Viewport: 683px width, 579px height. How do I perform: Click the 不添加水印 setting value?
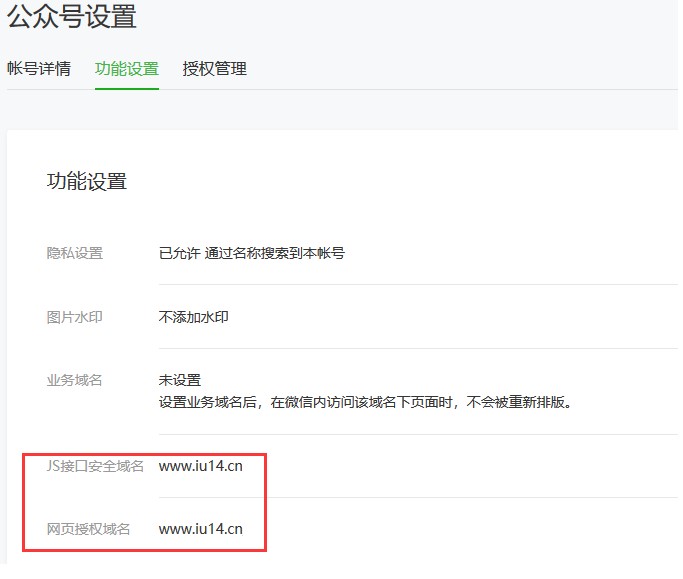click(194, 317)
